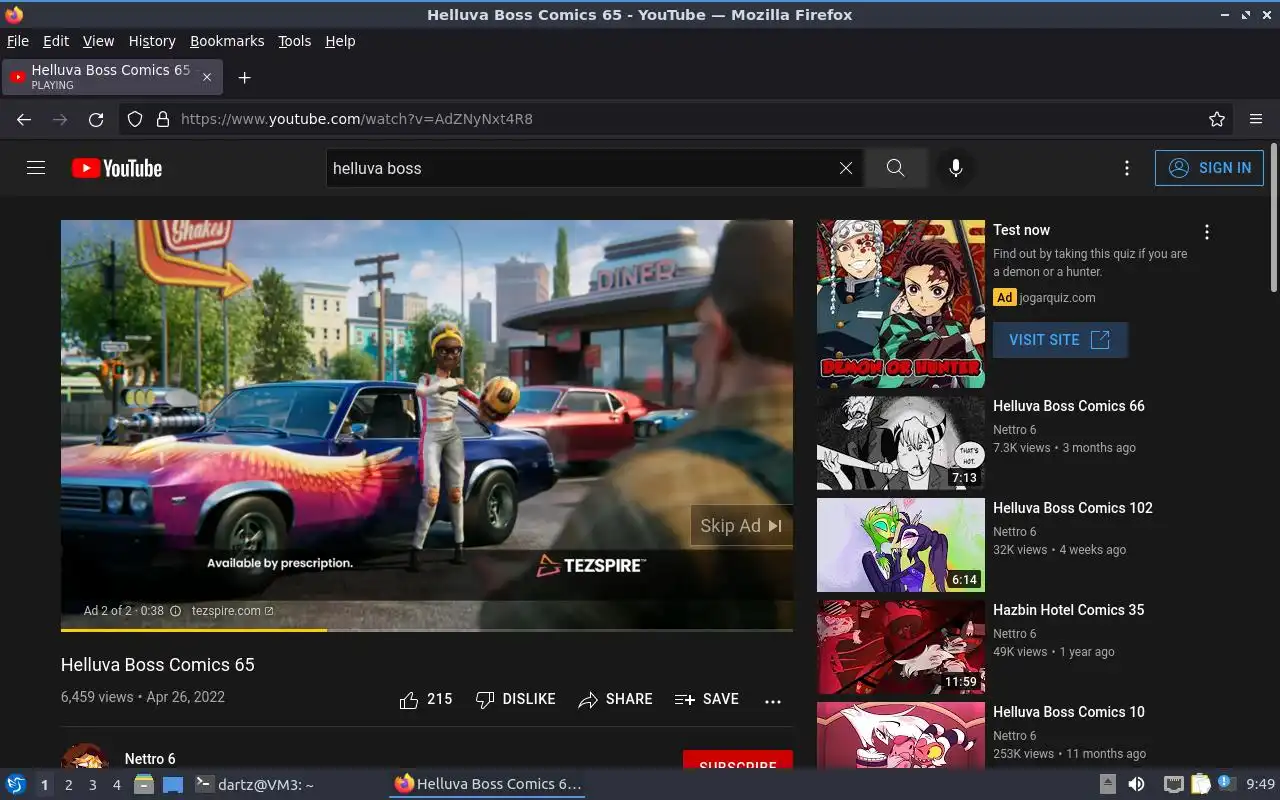1280x800 pixels.
Task: Open the jogarquiz.com advertiser link
Action: tap(1057, 297)
